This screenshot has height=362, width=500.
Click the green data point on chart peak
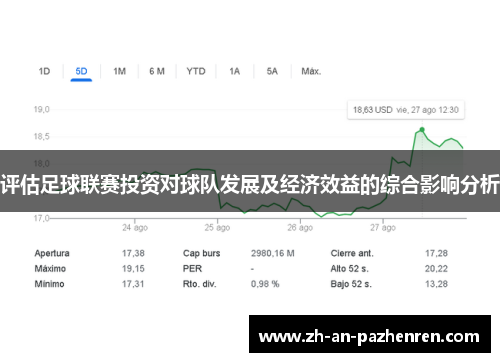(422, 129)
